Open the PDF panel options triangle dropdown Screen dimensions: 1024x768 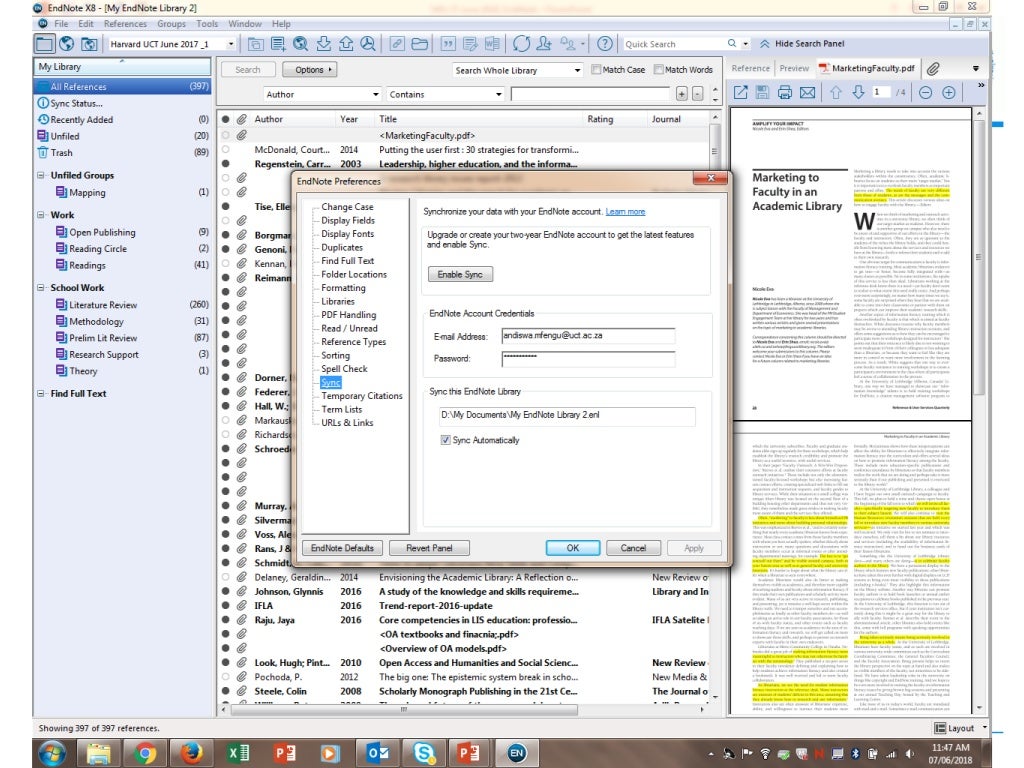[976, 69]
